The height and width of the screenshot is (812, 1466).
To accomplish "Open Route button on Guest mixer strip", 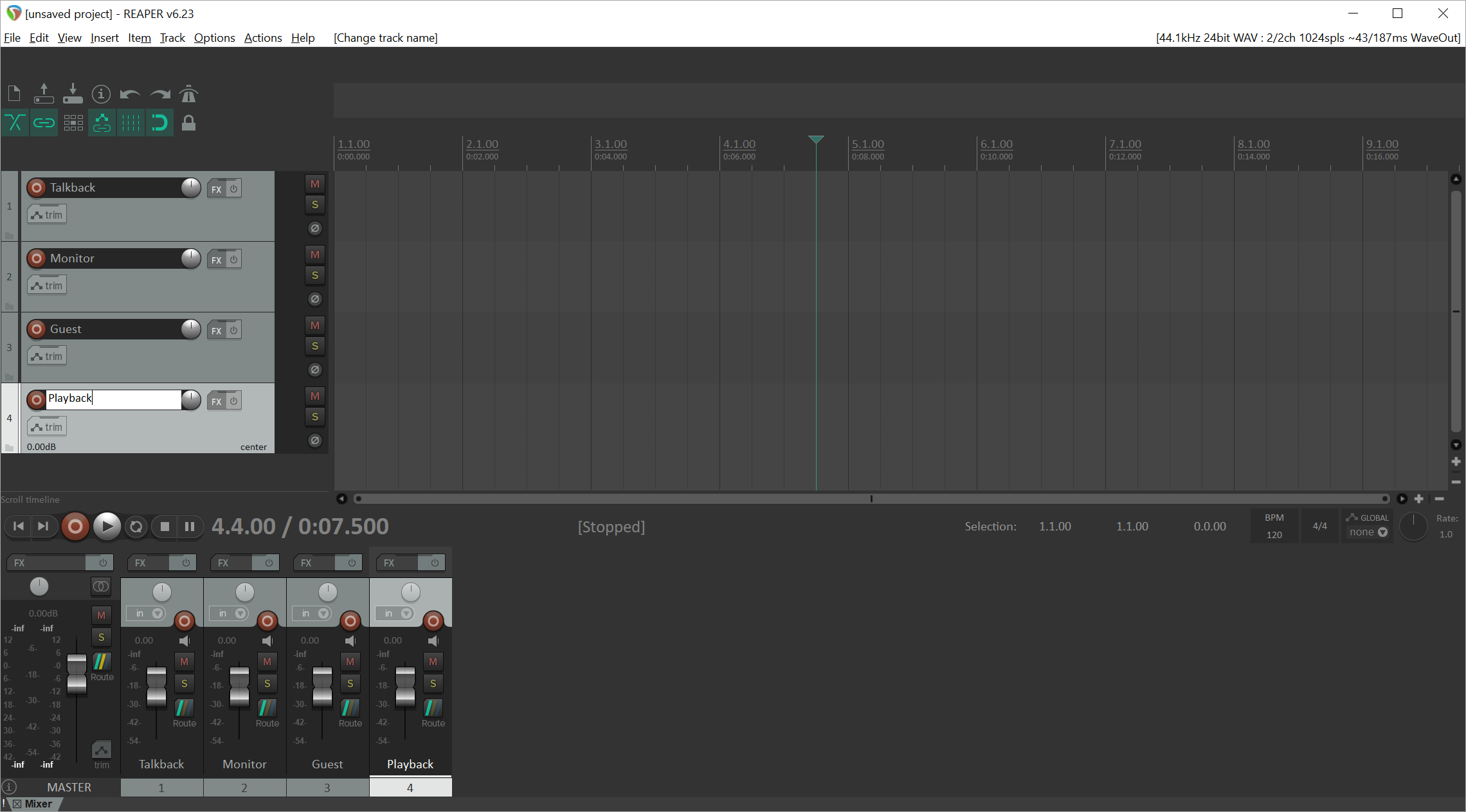I will click(350, 708).
